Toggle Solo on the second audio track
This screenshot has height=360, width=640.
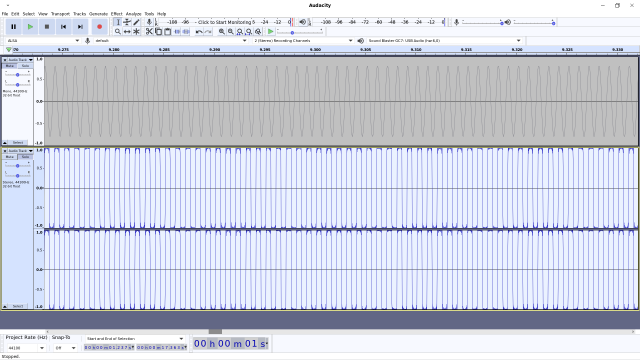click(x=25, y=157)
